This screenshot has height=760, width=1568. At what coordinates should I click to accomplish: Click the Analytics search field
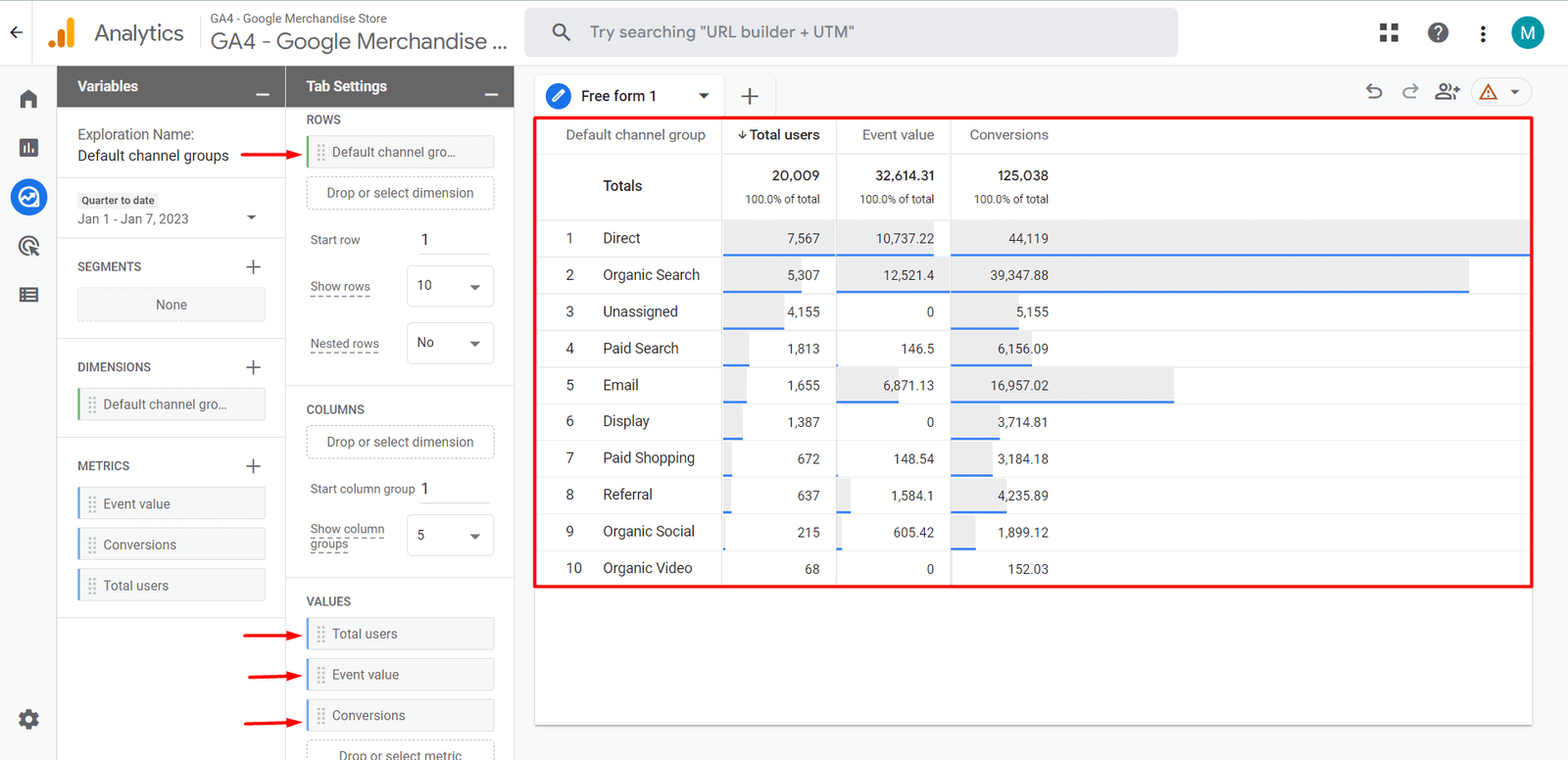click(851, 32)
